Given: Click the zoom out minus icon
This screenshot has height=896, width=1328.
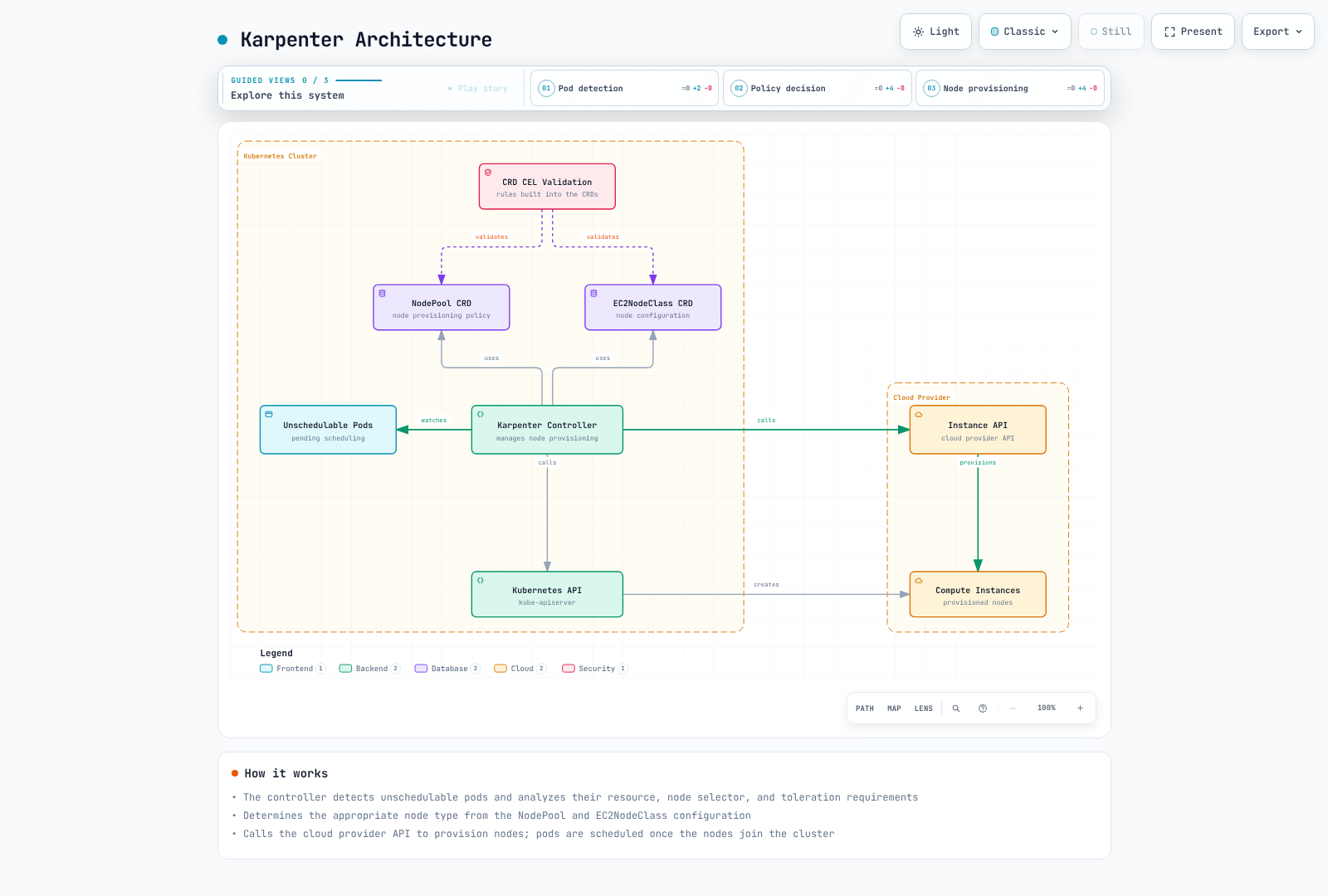Looking at the screenshot, I should pyautogui.click(x=1013, y=709).
